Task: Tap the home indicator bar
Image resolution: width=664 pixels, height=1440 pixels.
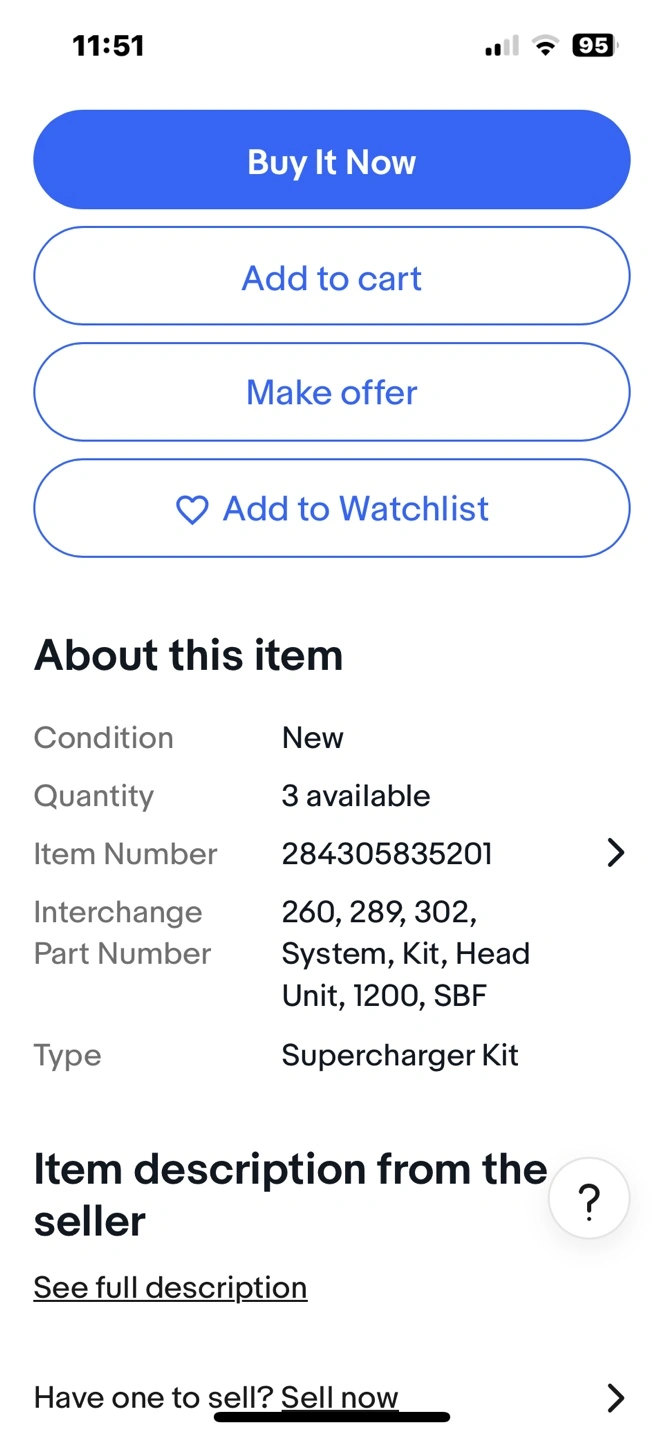Action: (x=332, y=1417)
